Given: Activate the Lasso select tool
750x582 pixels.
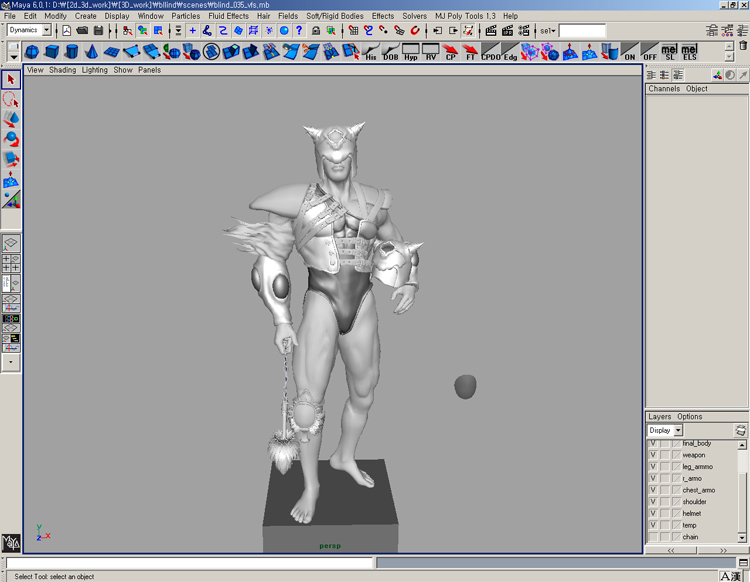Looking at the screenshot, I should click(x=11, y=100).
